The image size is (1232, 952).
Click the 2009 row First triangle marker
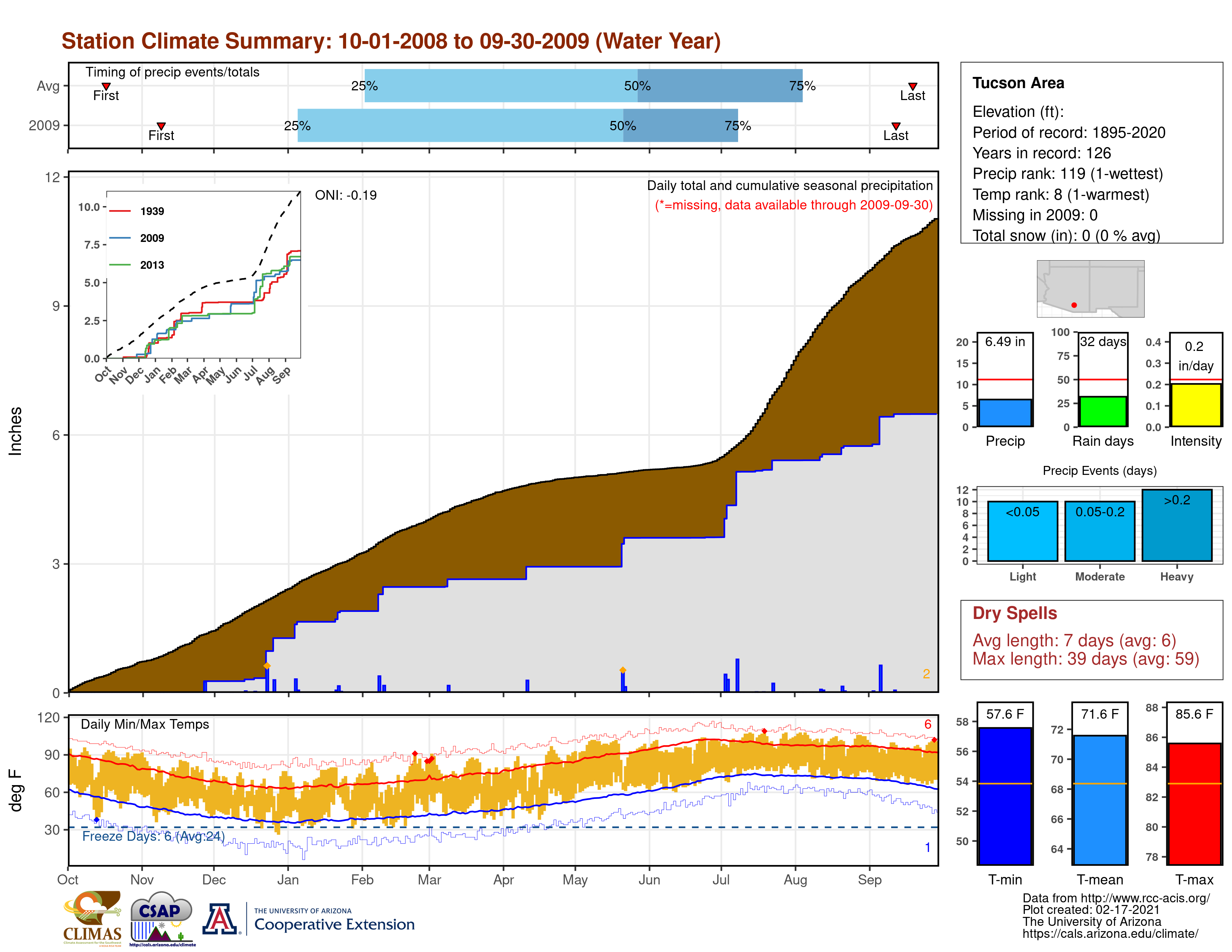161,126
